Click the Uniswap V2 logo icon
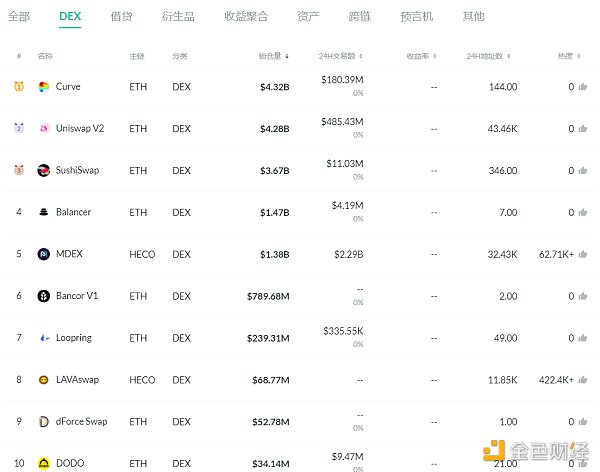This screenshot has width=600, height=472. click(x=44, y=129)
